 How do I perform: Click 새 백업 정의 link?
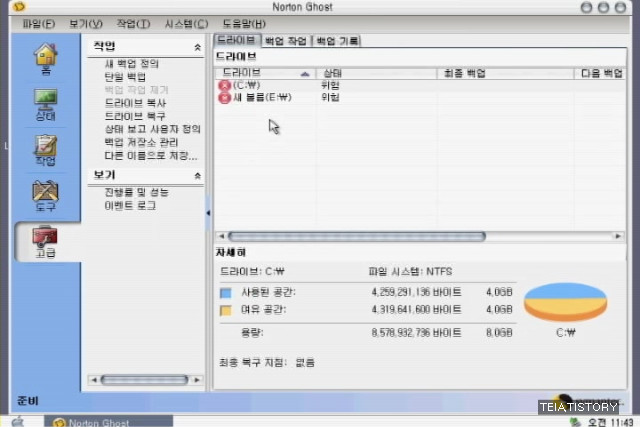pos(131,64)
